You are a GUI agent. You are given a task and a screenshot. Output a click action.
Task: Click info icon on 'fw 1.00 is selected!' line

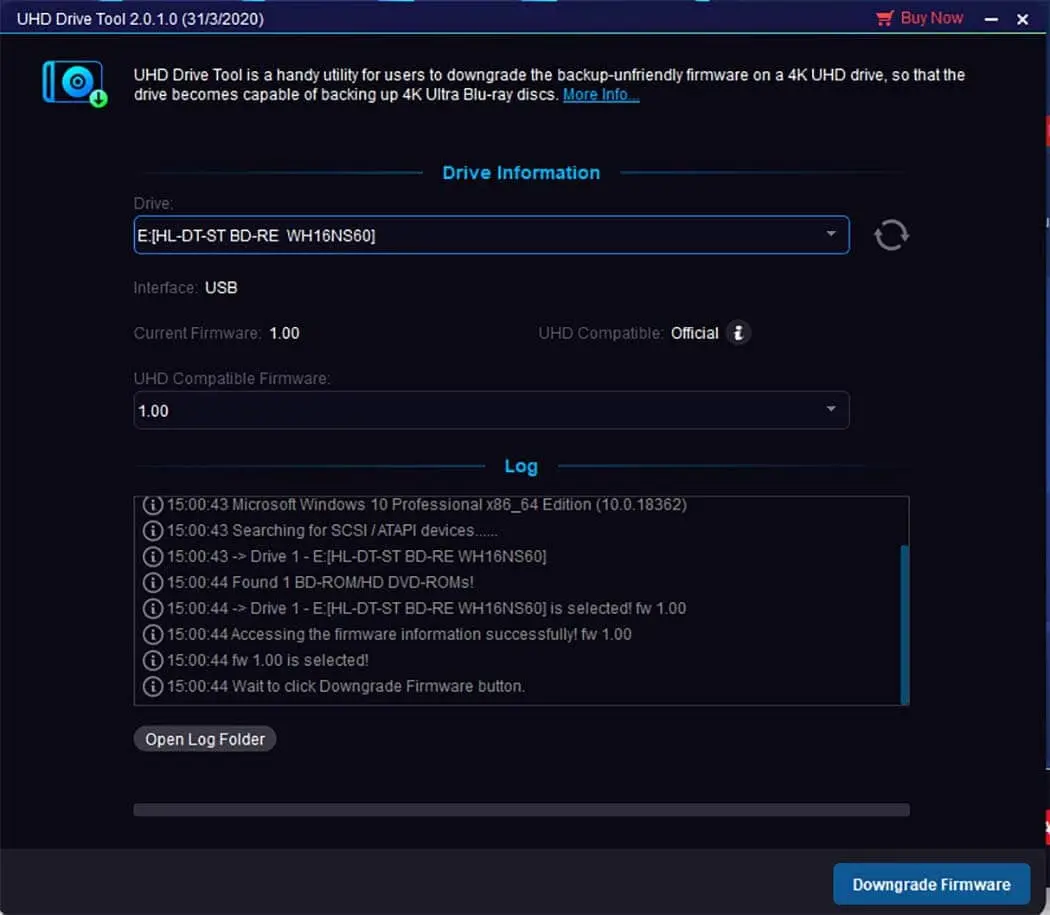point(153,660)
